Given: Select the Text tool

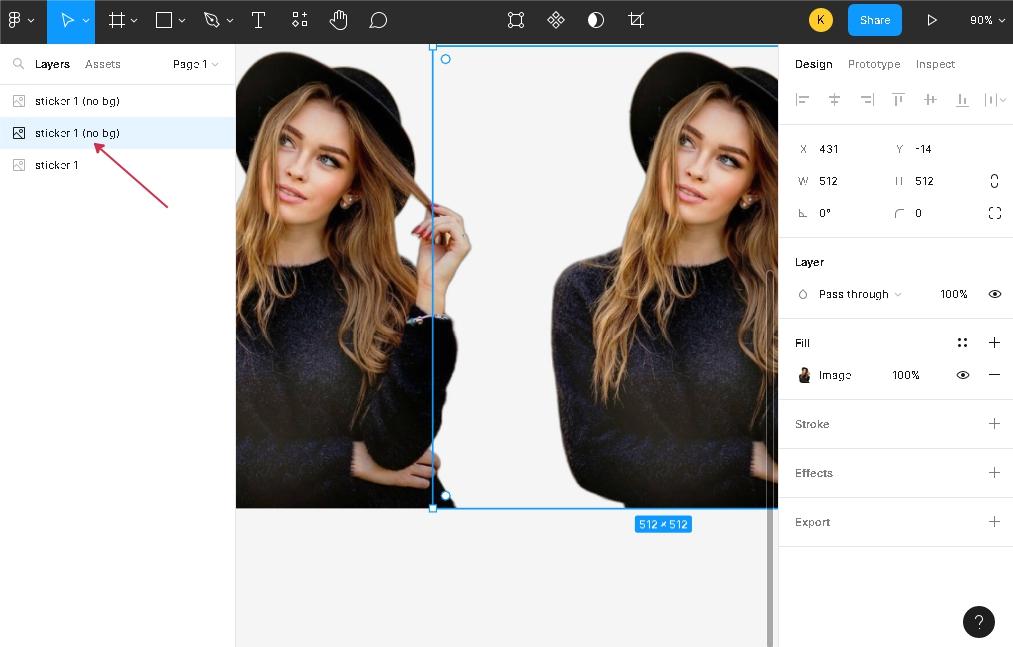Looking at the screenshot, I should coord(258,20).
